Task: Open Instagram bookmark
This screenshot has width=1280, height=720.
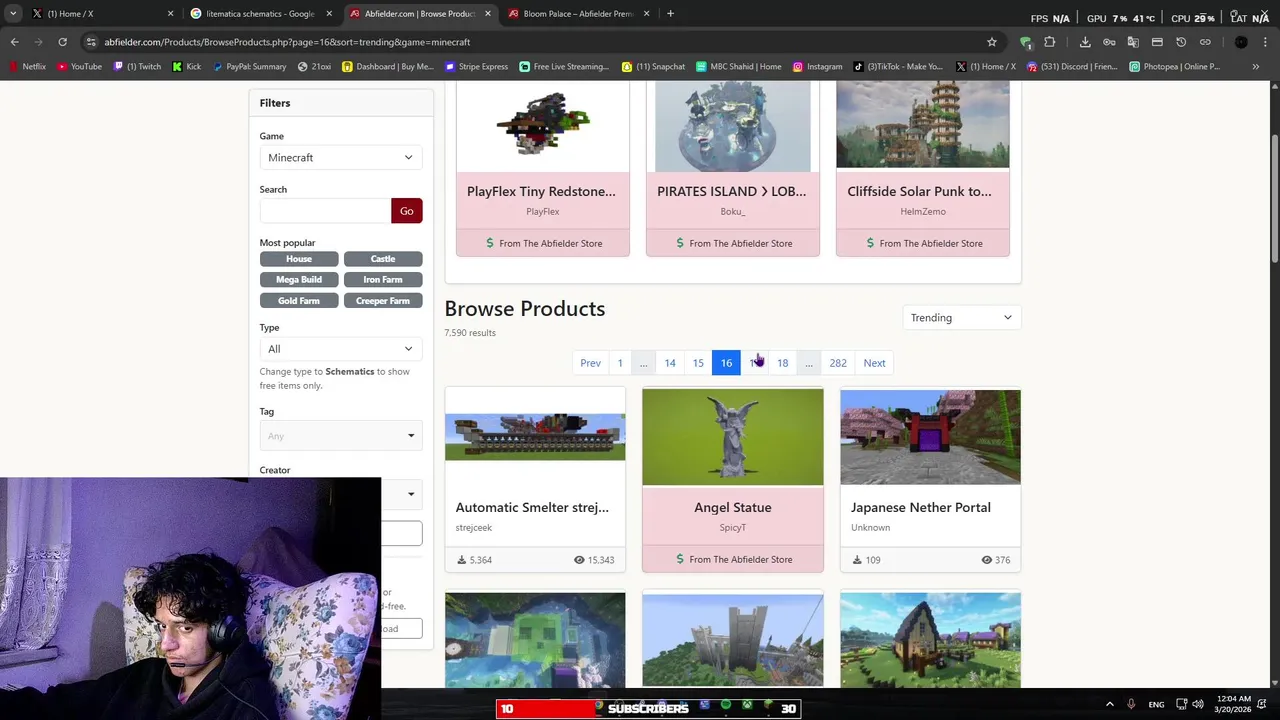Action: (817, 66)
